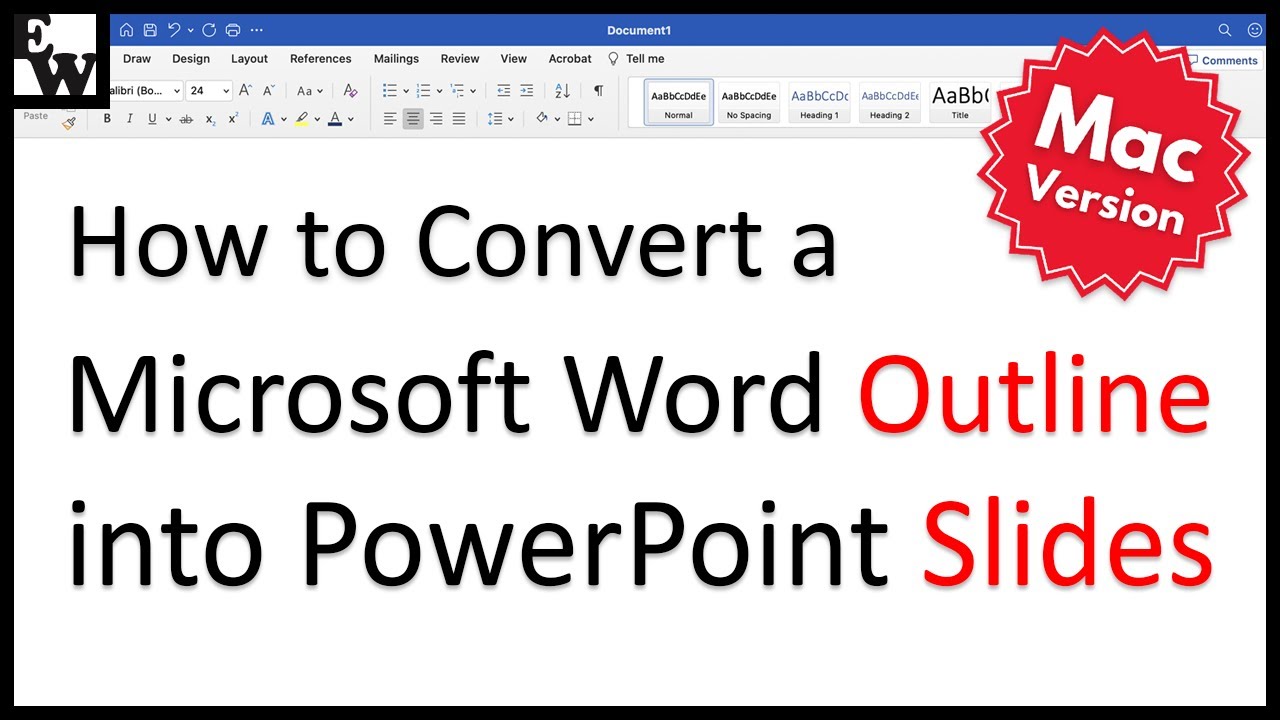This screenshot has width=1280, height=720.
Task: Open the multilevel list menu
Action: (x=461, y=91)
